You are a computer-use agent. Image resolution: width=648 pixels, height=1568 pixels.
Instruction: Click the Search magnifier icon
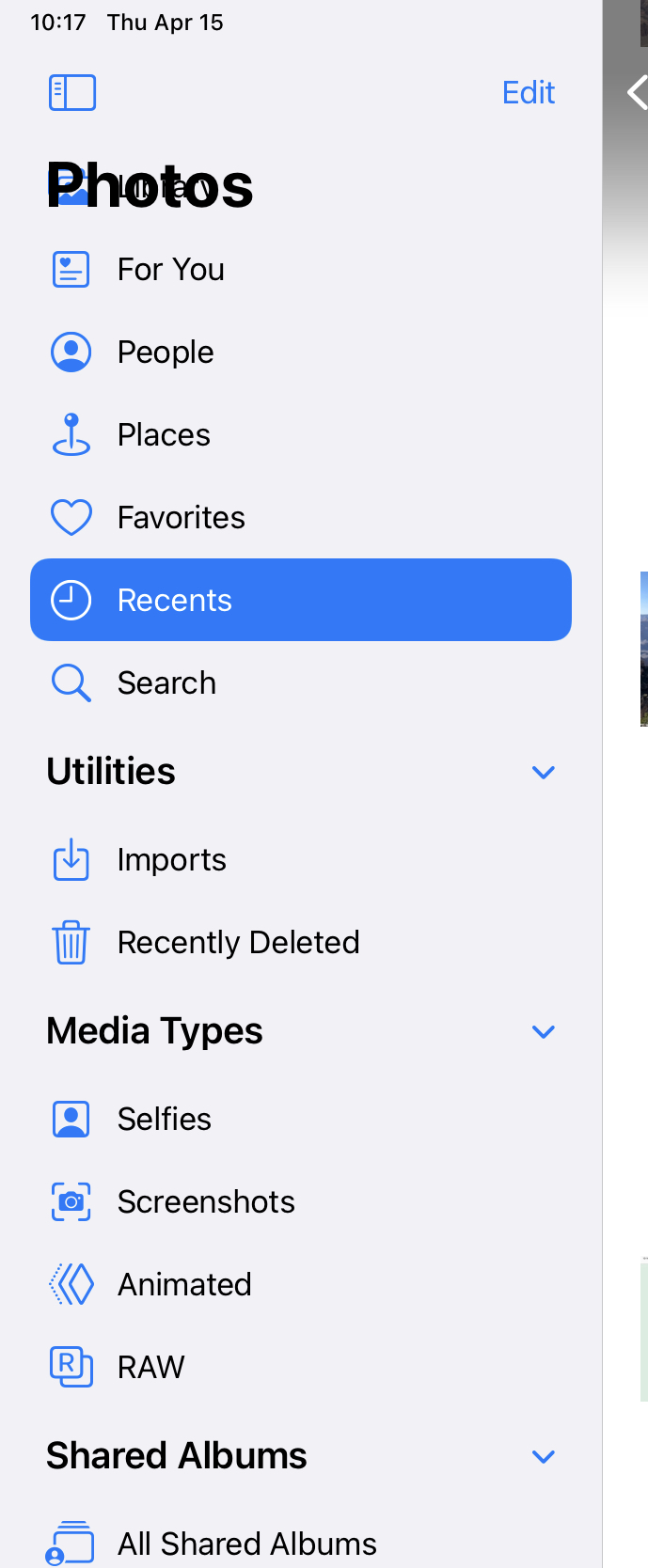71,683
